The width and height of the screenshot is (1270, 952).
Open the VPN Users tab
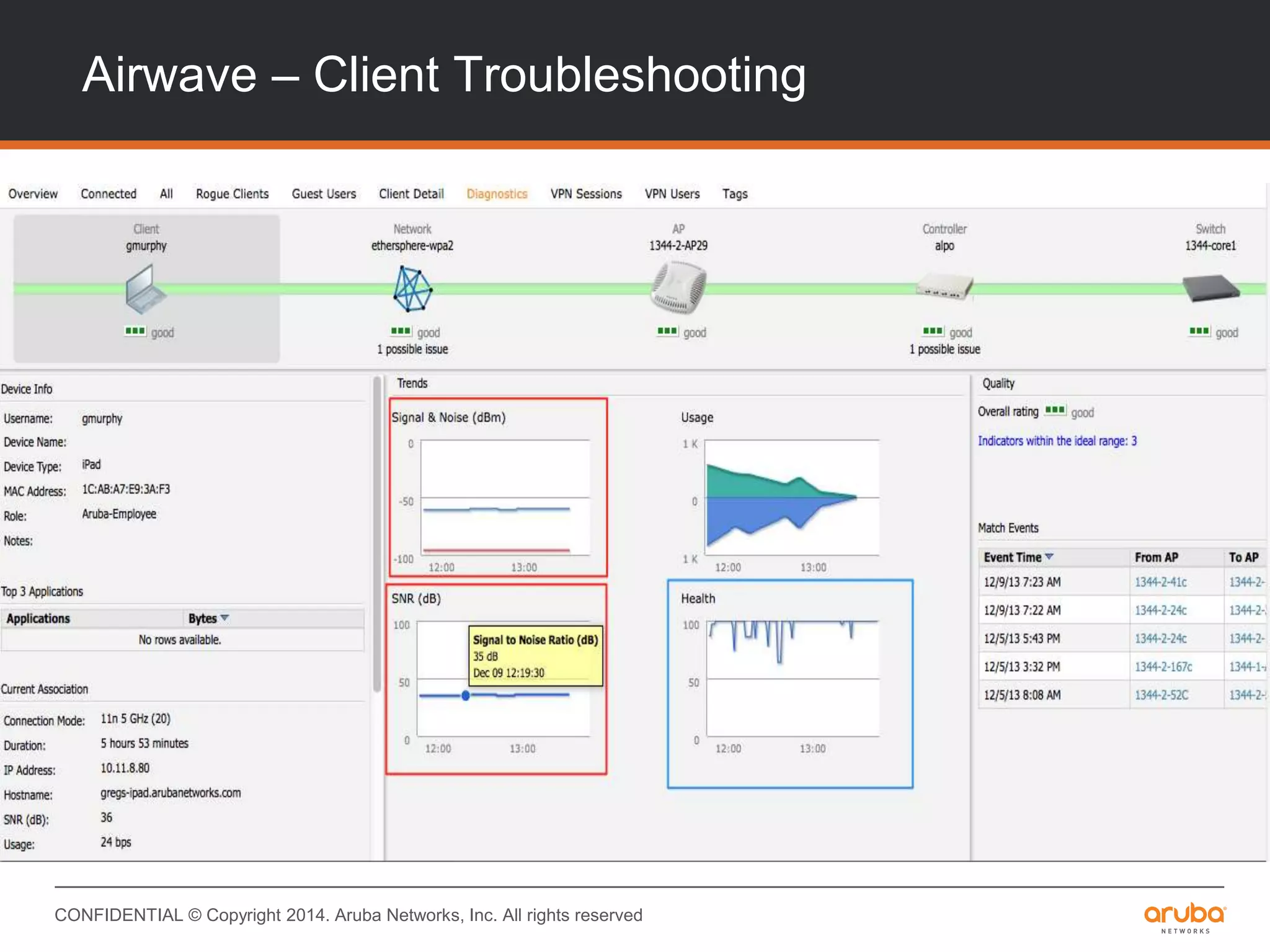coord(672,194)
